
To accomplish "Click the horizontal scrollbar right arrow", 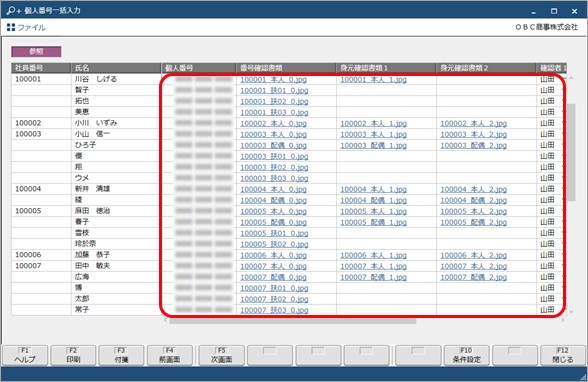I will point(563,321).
